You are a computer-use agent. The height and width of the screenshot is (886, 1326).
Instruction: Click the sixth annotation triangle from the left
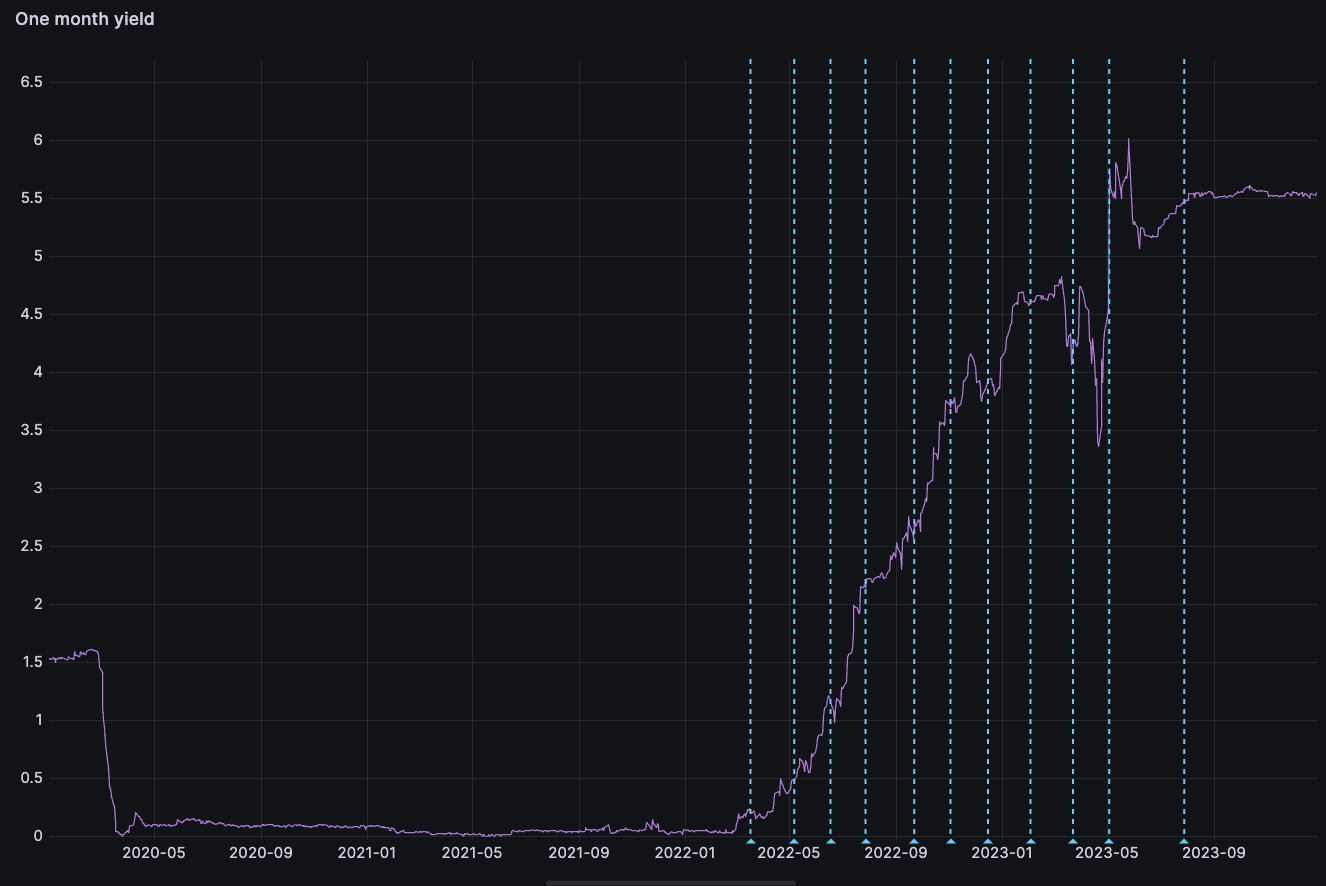pyautogui.click(x=951, y=841)
